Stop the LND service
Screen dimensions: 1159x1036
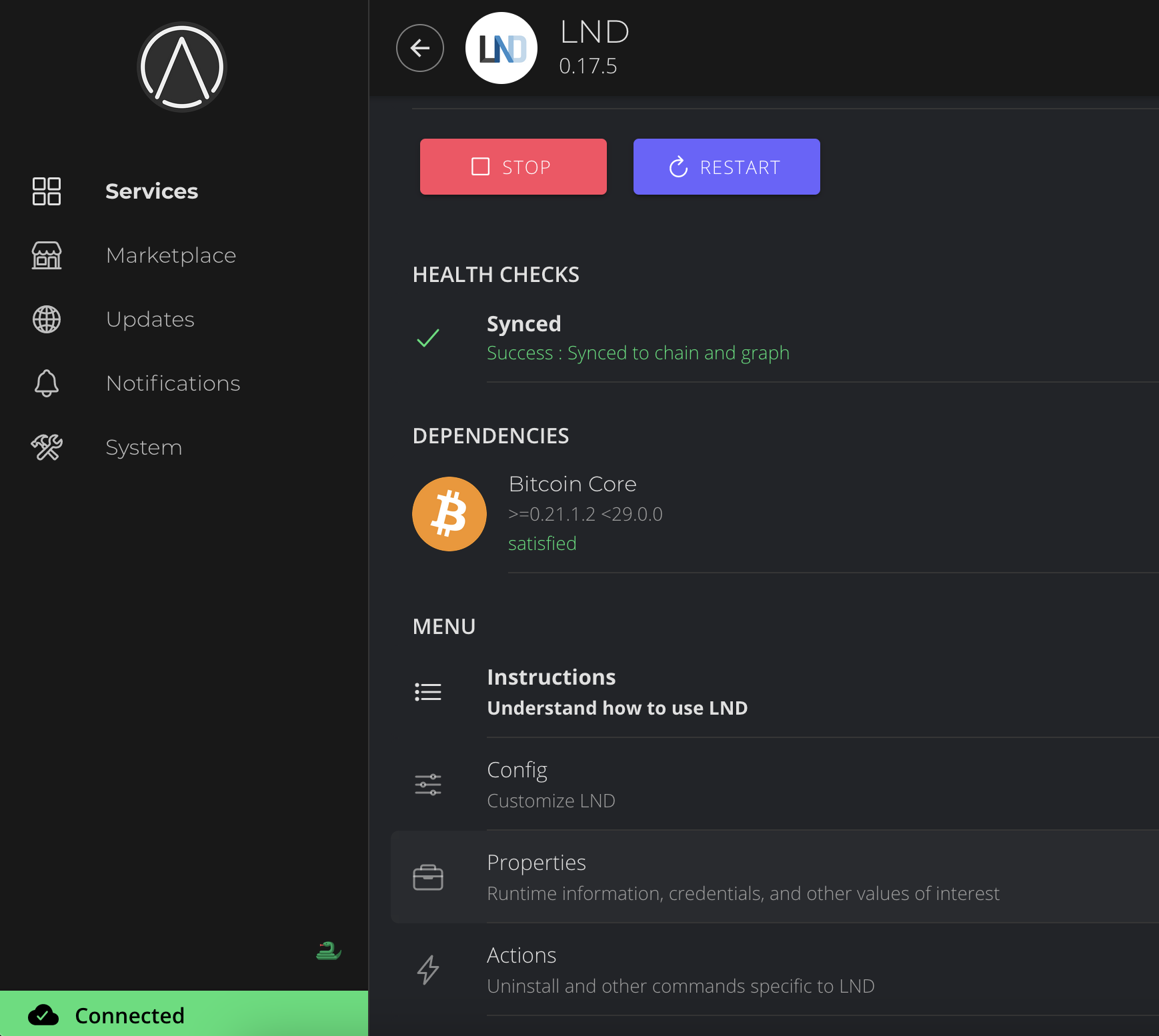point(513,167)
